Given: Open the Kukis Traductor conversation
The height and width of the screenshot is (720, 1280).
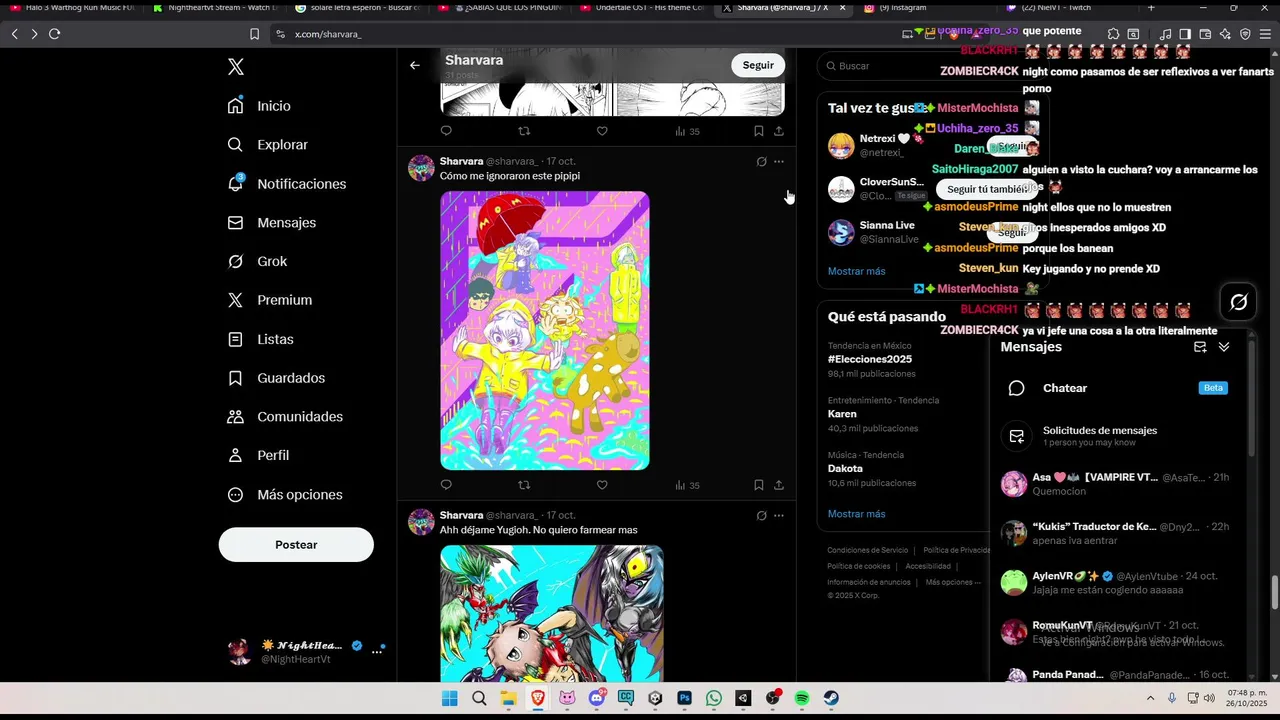Looking at the screenshot, I should (x=1117, y=533).
